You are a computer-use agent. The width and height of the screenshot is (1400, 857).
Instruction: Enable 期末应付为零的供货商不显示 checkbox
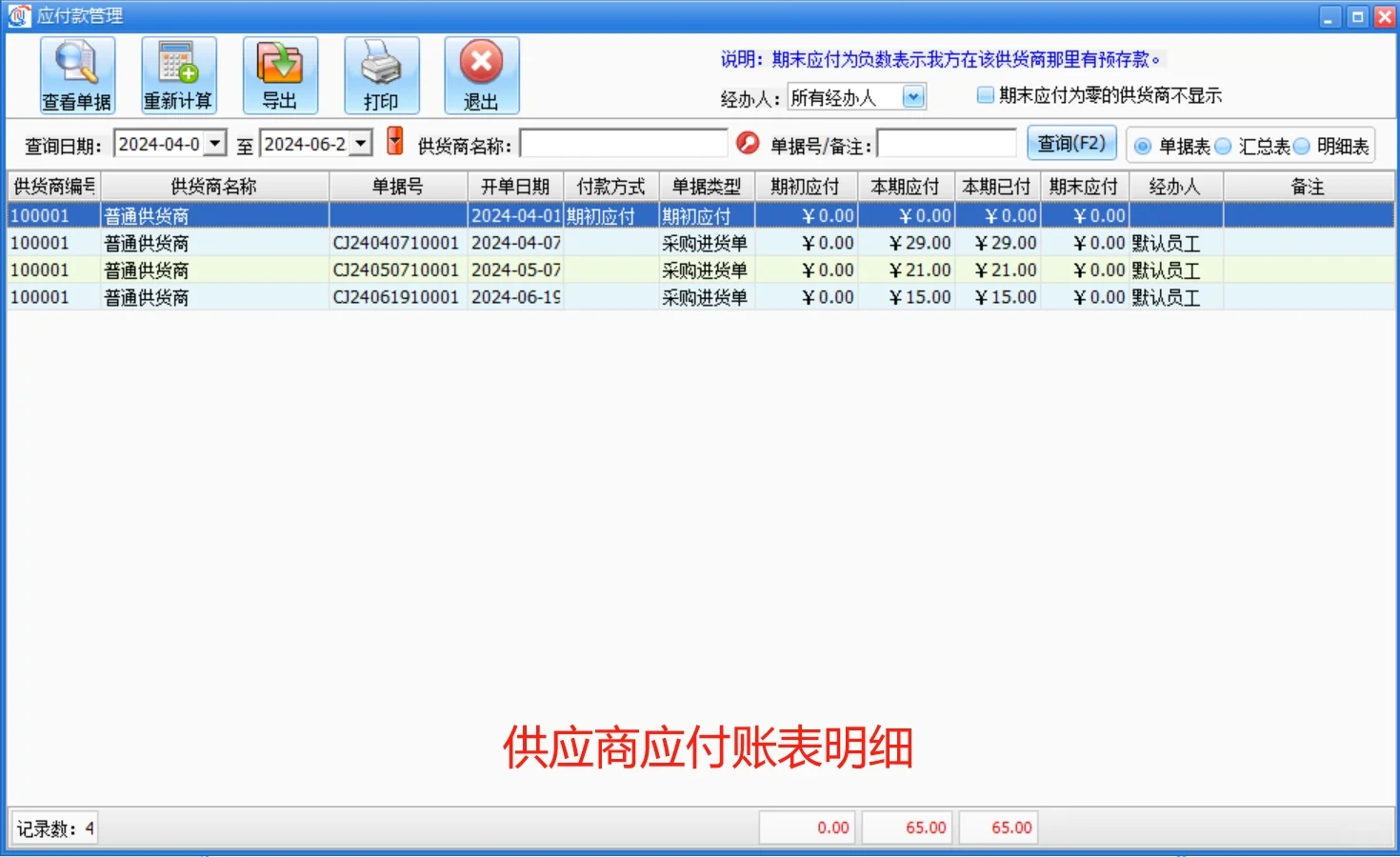[985, 95]
